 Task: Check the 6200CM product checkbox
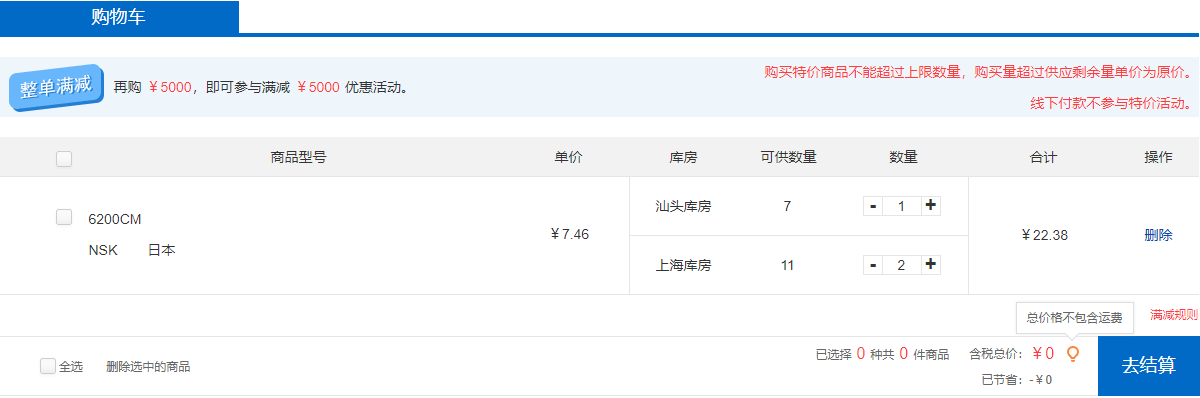(64, 216)
